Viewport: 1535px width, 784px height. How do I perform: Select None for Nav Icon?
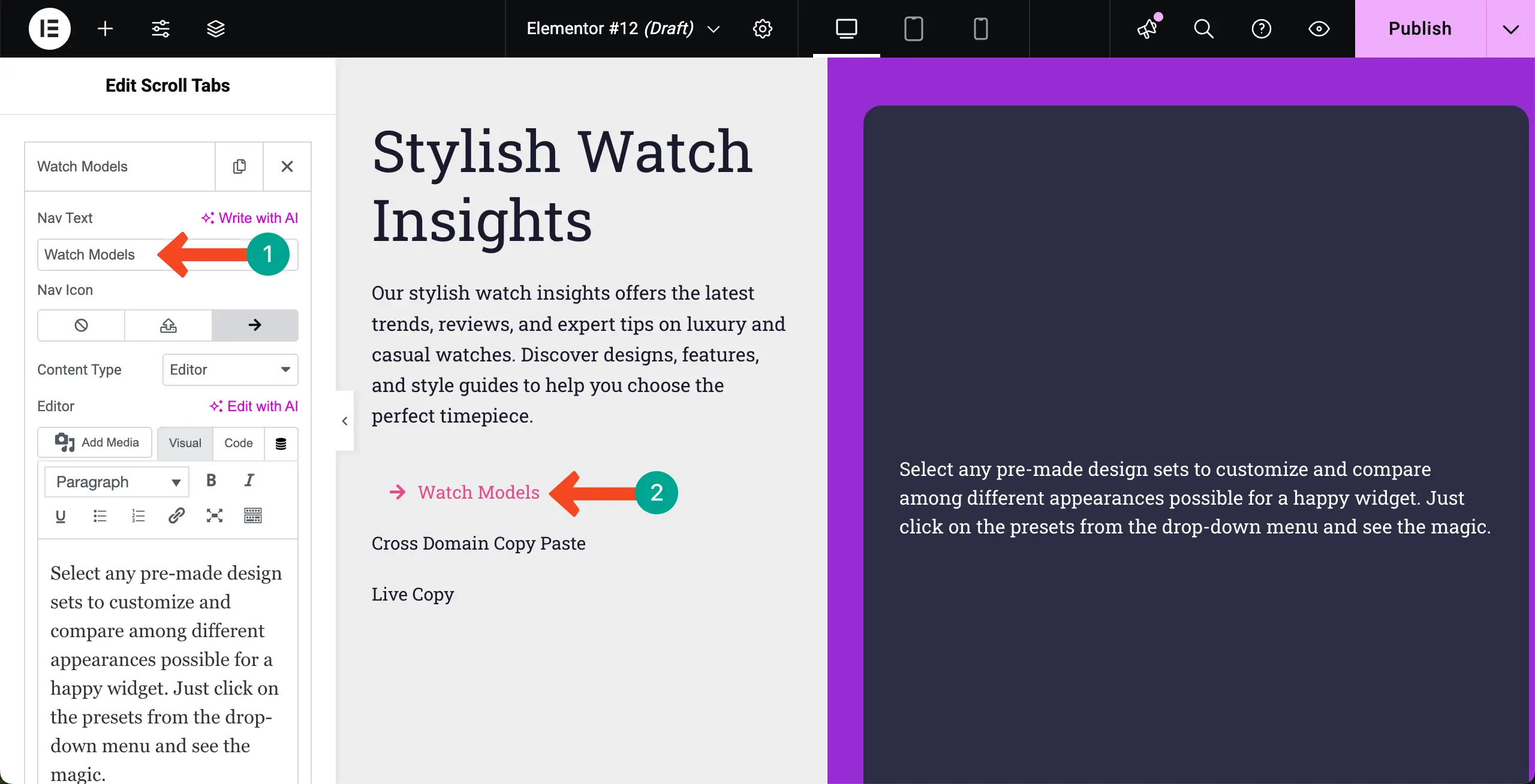point(81,325)
